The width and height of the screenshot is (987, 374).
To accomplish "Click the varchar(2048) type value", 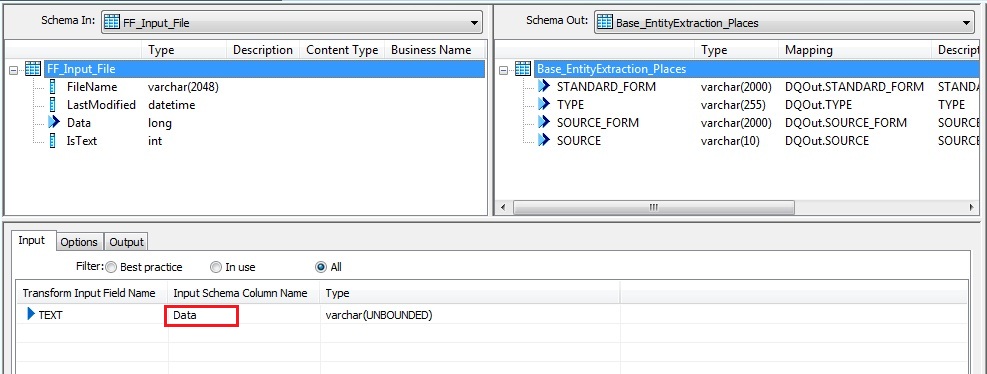I will (x=183, y=87).
